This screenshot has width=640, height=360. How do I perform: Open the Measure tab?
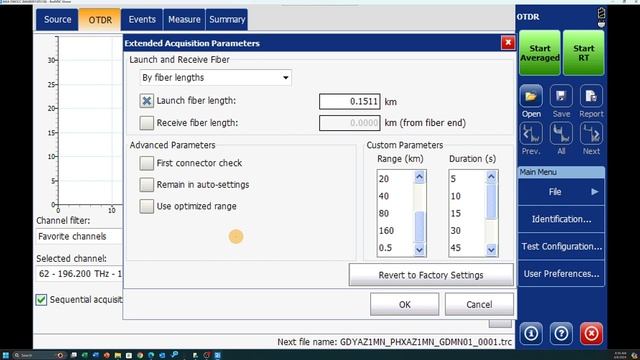pos(184,20)
